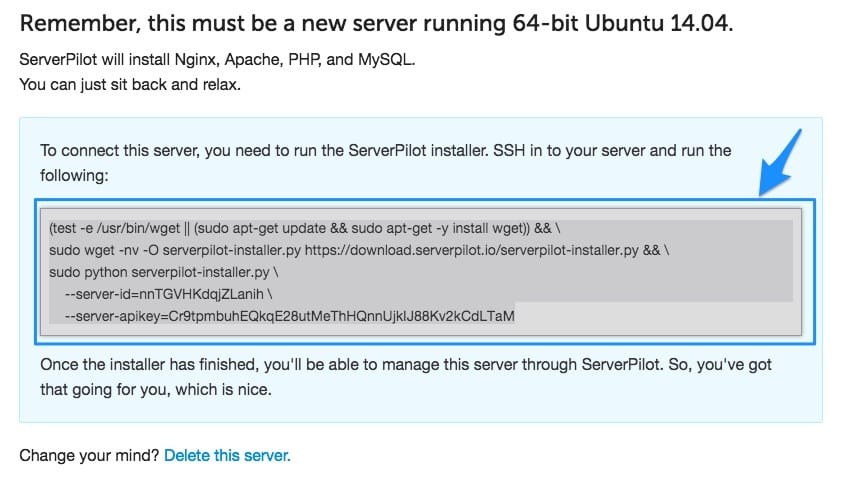
Task: Click the '(test -e /usr/bin/wget' command line
Action: pos(304,228)
